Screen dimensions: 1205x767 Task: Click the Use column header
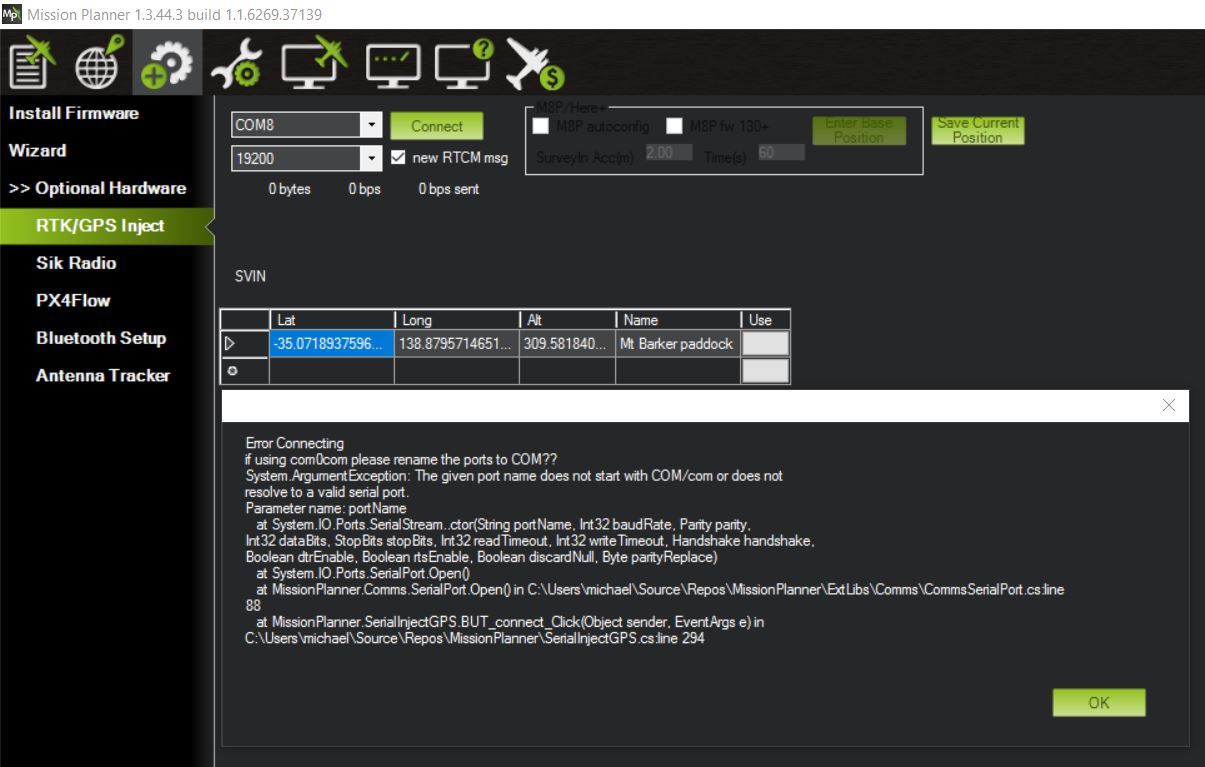pos(765,320)
